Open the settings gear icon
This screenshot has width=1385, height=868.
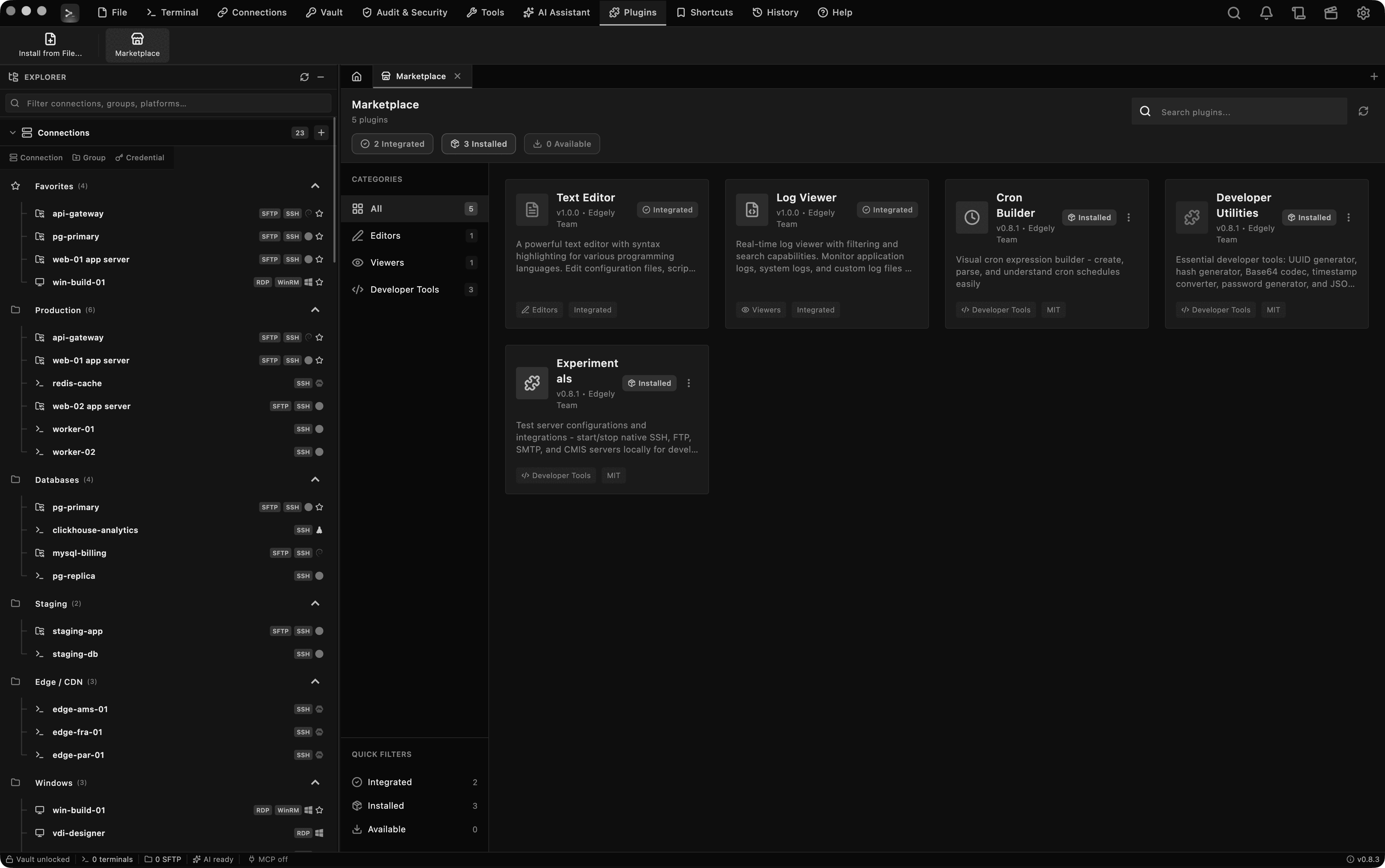tap(1363, 13)
